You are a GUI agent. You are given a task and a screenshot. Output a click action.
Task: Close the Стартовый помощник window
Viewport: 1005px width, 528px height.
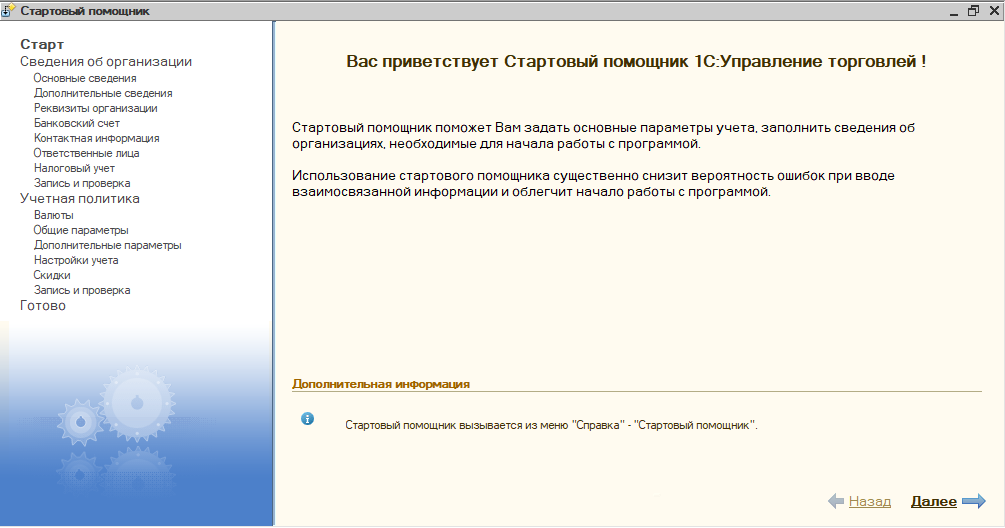(x=994, y=11)
